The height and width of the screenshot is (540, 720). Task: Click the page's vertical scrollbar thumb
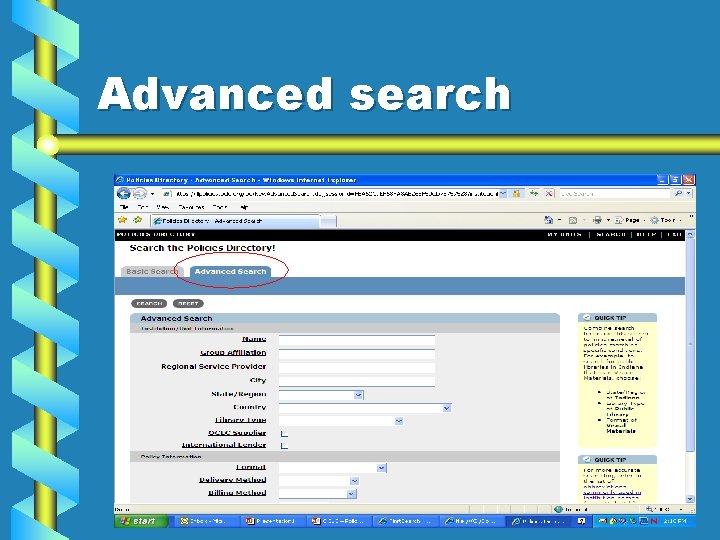[x=690, y=344]
